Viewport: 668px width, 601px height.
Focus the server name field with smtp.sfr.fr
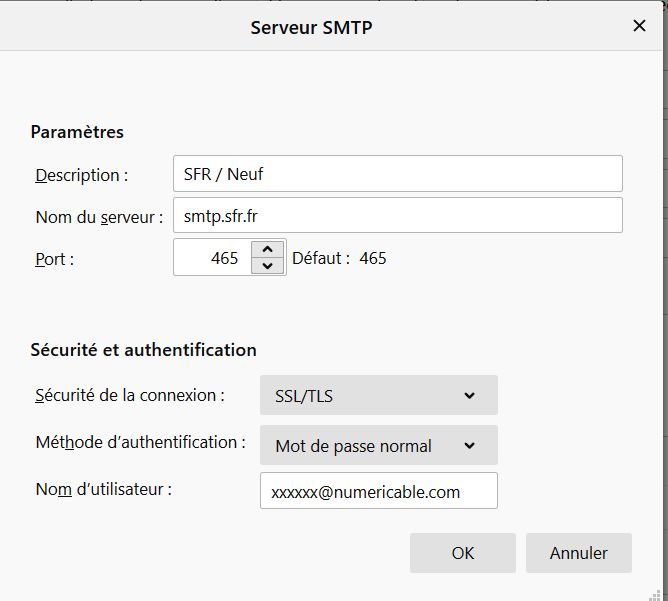pyautogui.click(x=397, y=215)
